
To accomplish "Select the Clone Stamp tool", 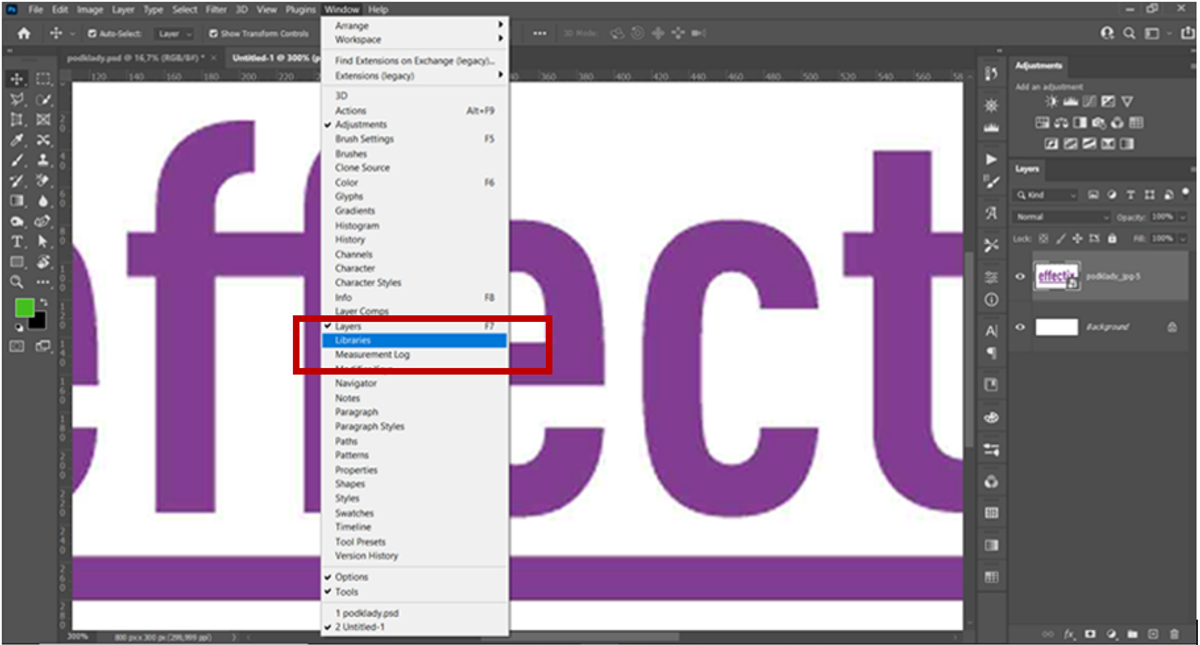I will pos(43,161).
